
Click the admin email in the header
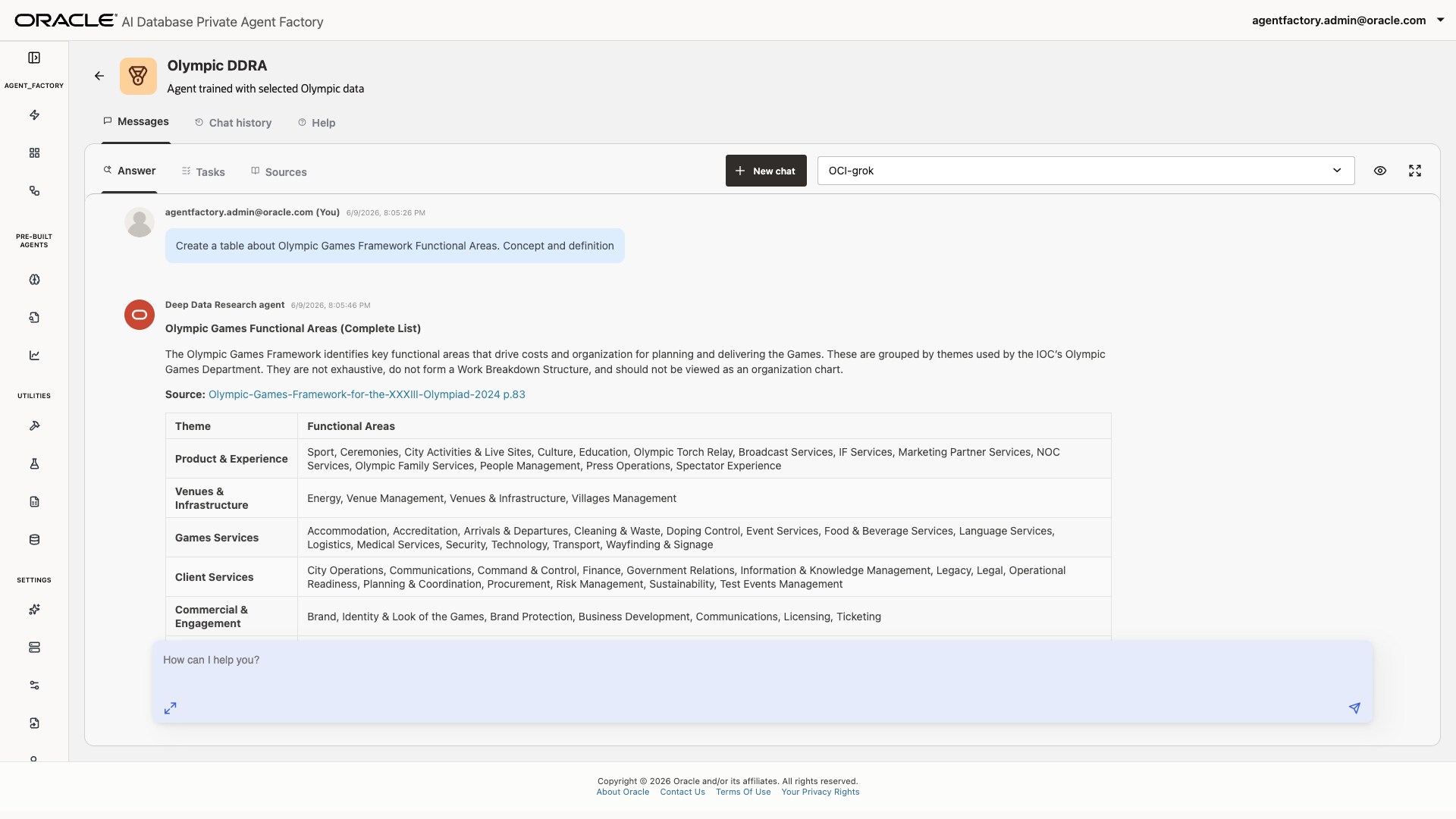point(1338,20)
